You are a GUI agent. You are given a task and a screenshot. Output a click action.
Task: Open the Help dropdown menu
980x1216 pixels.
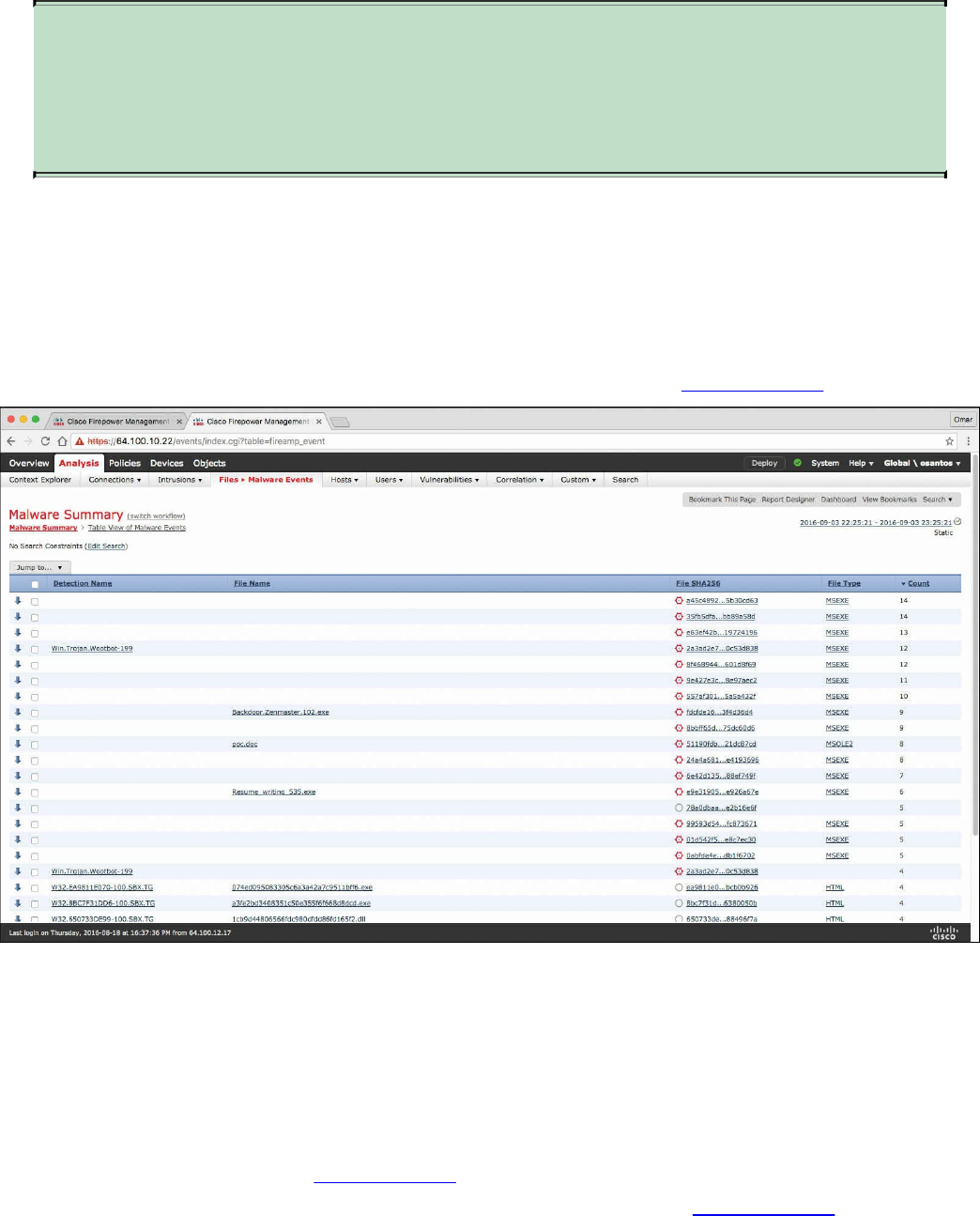(861, 463)
